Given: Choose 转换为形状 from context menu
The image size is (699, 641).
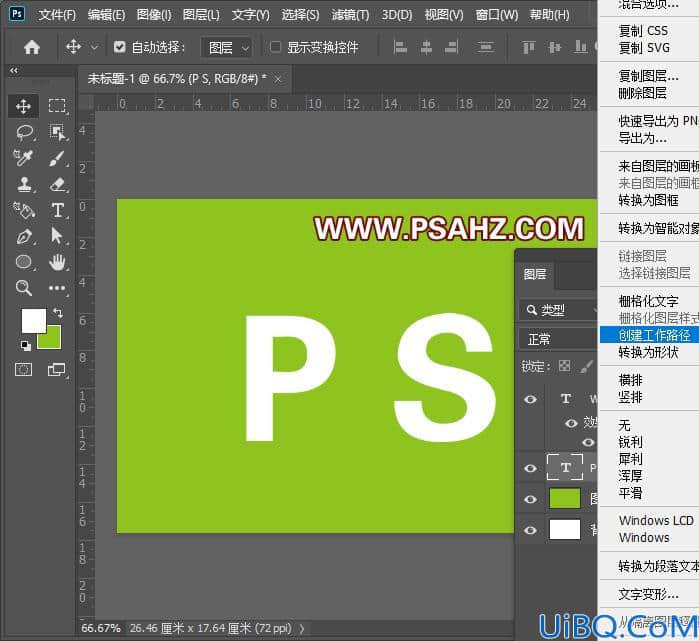Looking at the screenshot, I should (649, 352).
